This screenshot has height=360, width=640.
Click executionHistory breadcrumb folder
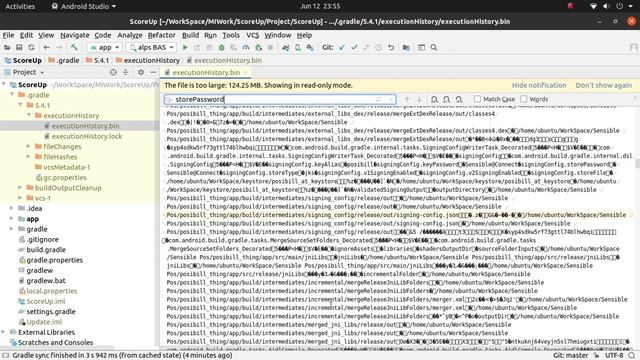click(148, 60)
